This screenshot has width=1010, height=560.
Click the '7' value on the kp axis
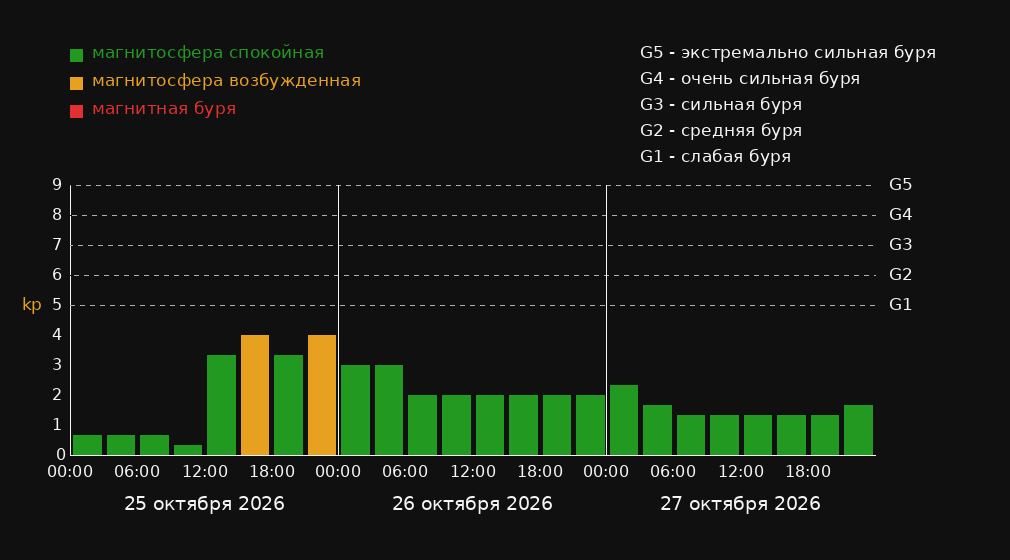tap(57, 245)
